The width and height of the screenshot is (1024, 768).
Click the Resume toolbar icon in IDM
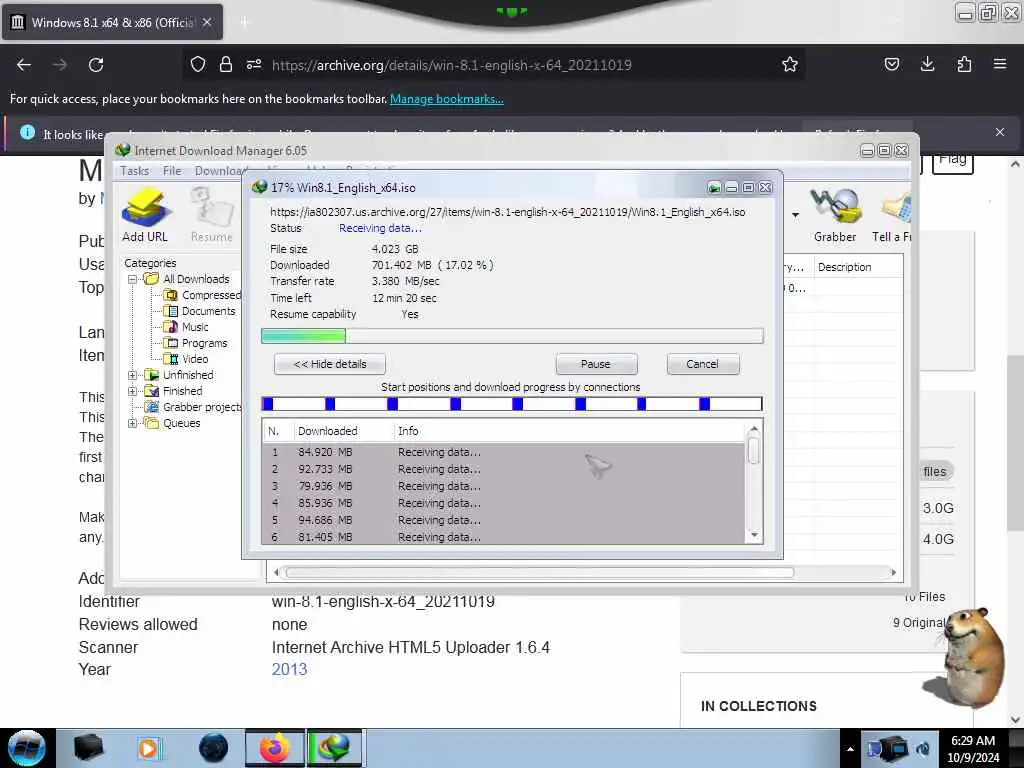coord(212,216)
